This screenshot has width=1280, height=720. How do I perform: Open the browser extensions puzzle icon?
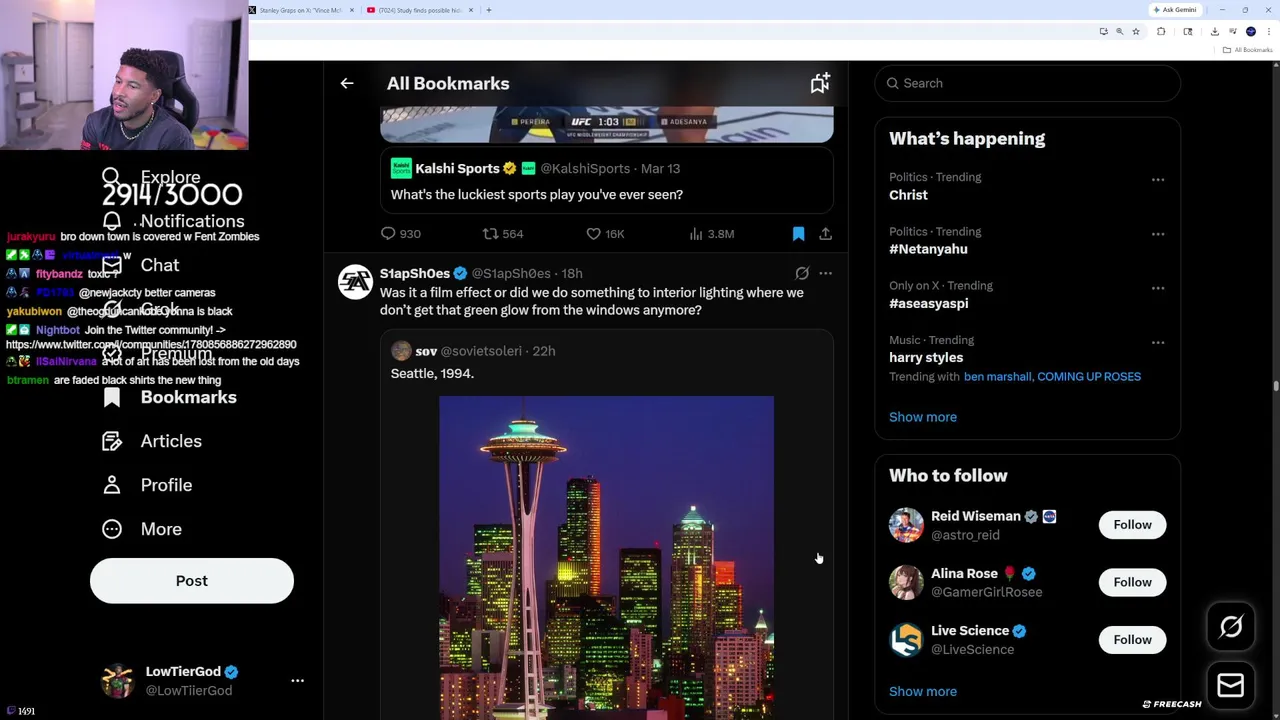point(1161,31)
